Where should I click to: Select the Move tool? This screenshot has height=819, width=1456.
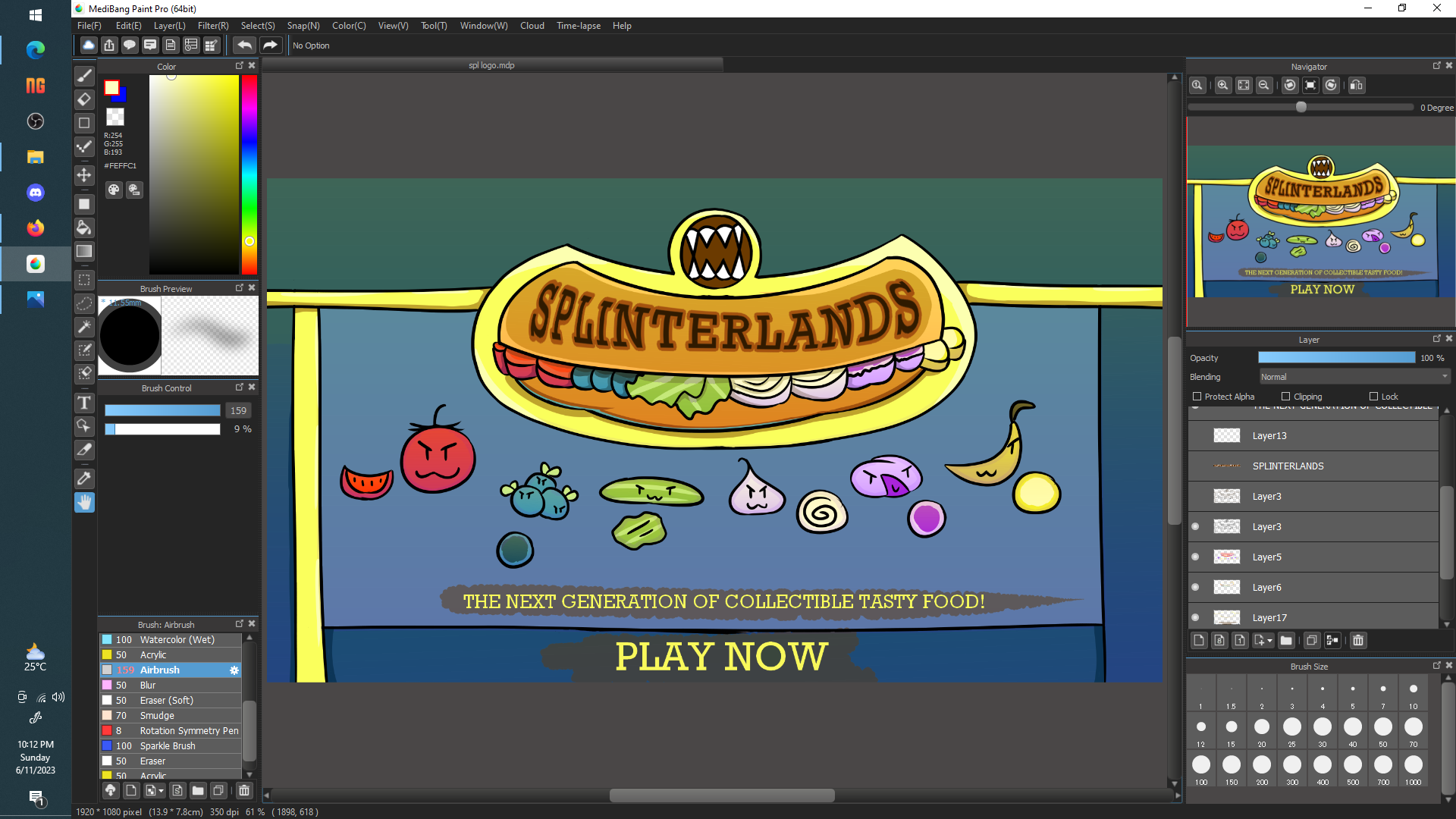click(84, 175)
